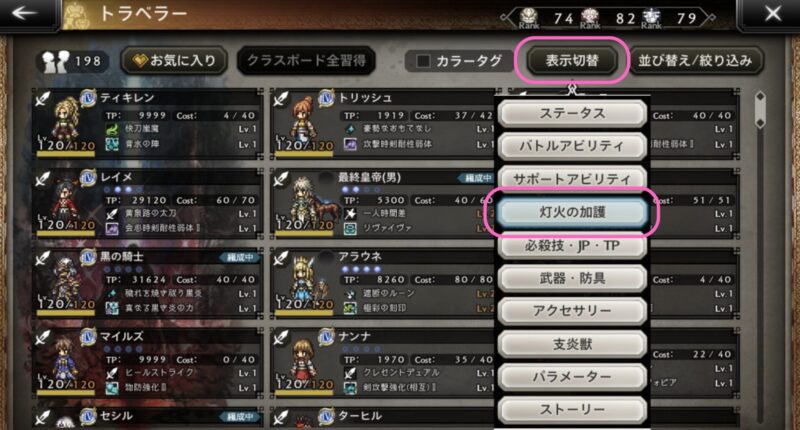Toggle the お気に入り favorites filter
The height and width of the screenshot is (430, 800).
click(x=174, y=61)
